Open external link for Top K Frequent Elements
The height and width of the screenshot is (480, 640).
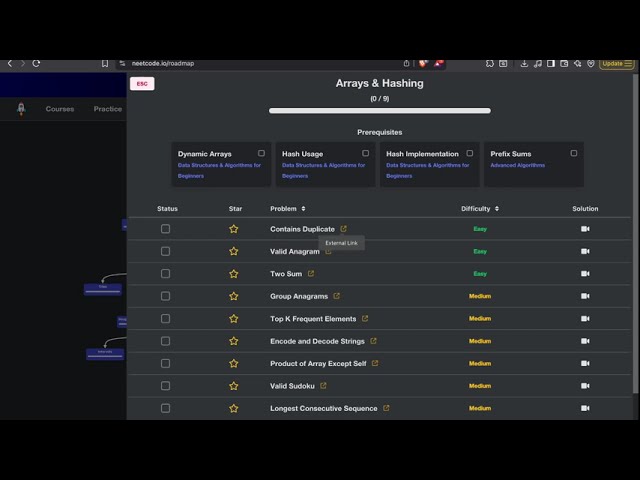[x=365, y=318]
